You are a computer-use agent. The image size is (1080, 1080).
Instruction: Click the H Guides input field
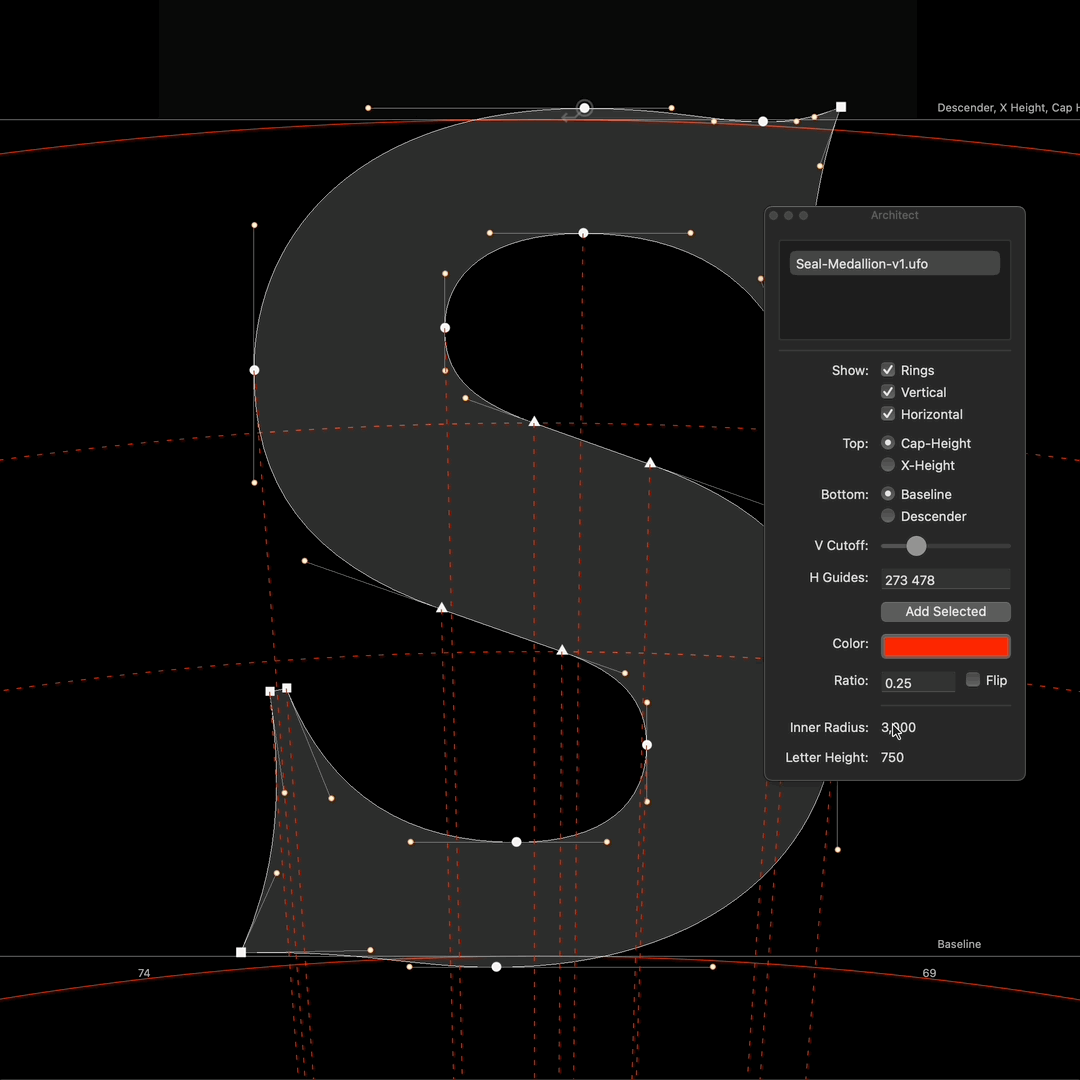945,579
